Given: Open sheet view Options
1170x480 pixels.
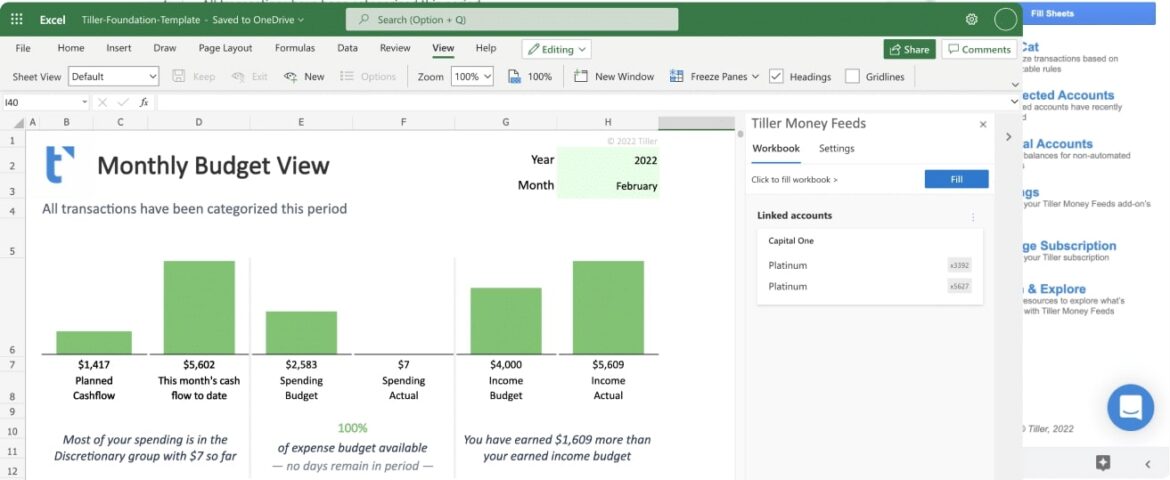Looking at the screenshot, I should [368, 76].
